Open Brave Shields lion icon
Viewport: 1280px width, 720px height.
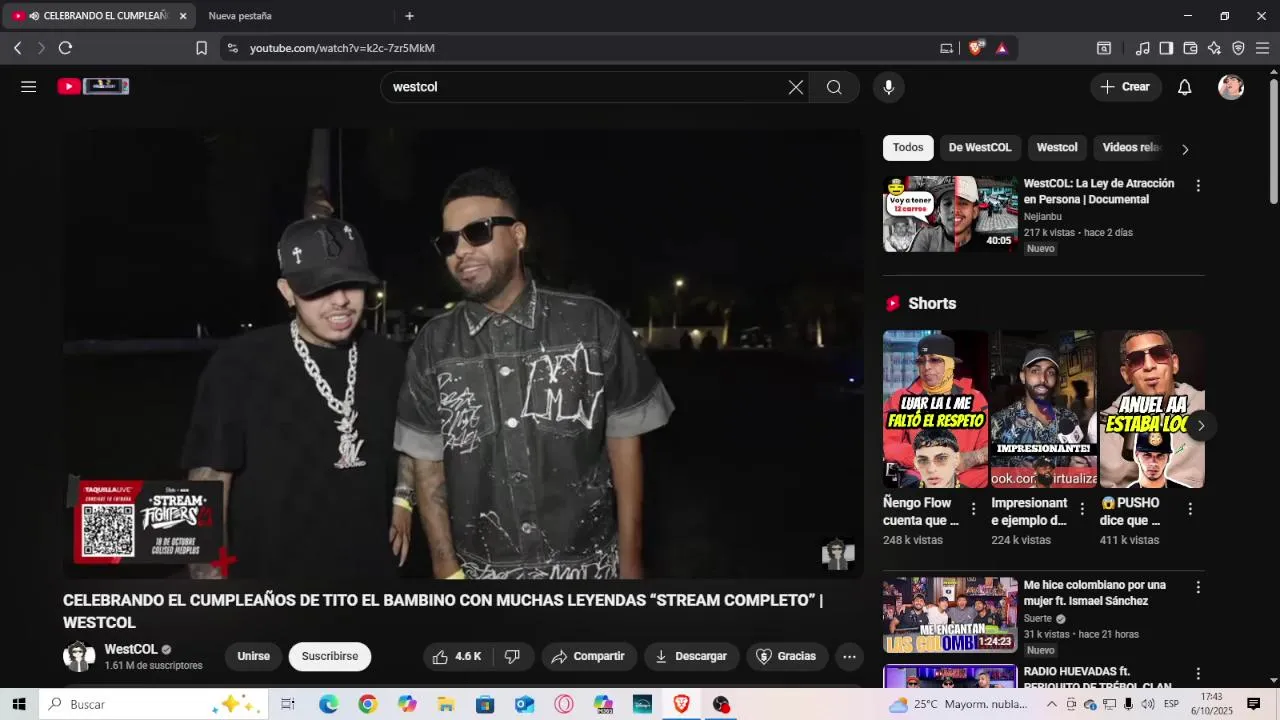pos(976,48)
